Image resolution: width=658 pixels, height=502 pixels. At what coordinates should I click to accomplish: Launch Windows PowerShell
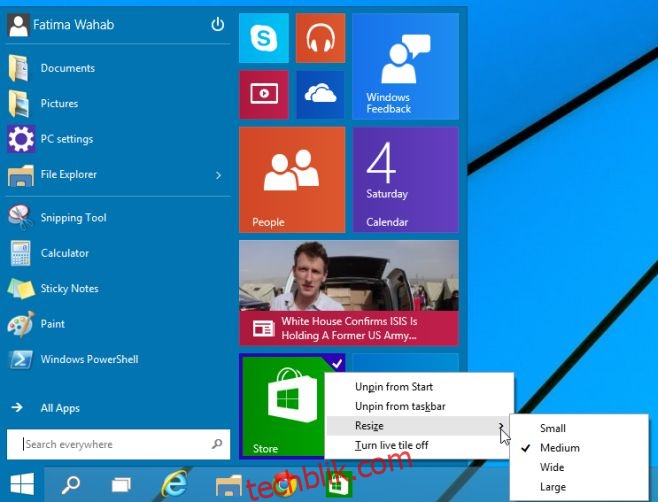pos(118,359)
